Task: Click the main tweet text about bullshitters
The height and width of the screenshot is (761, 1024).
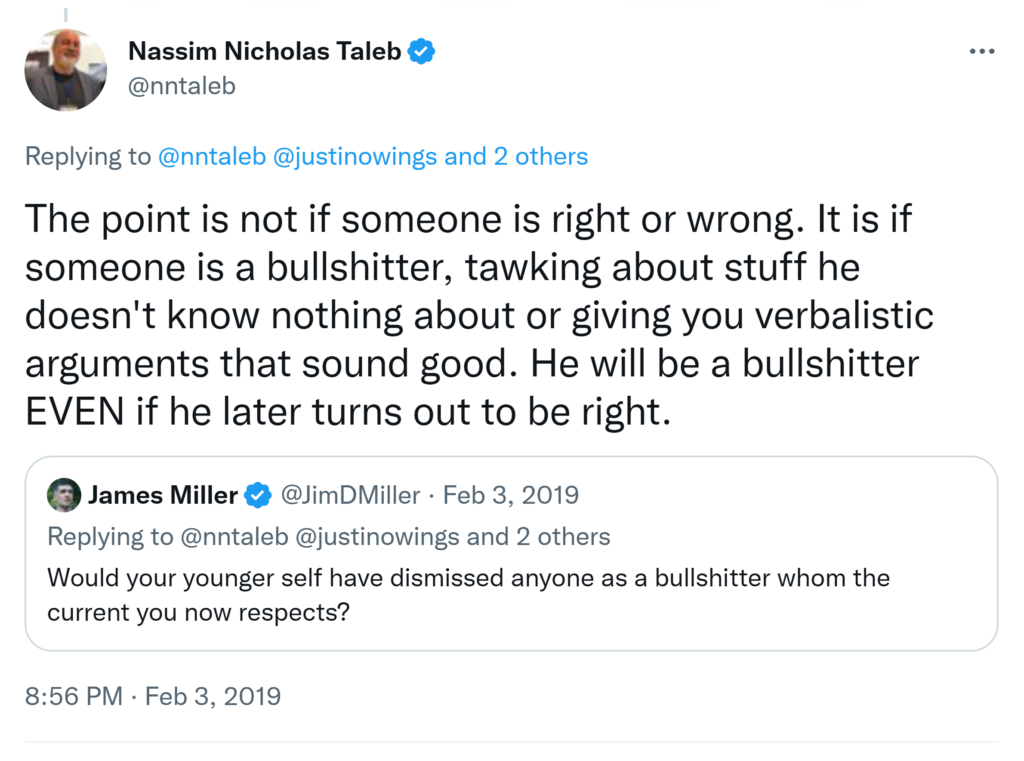Action: pos(470,315)
